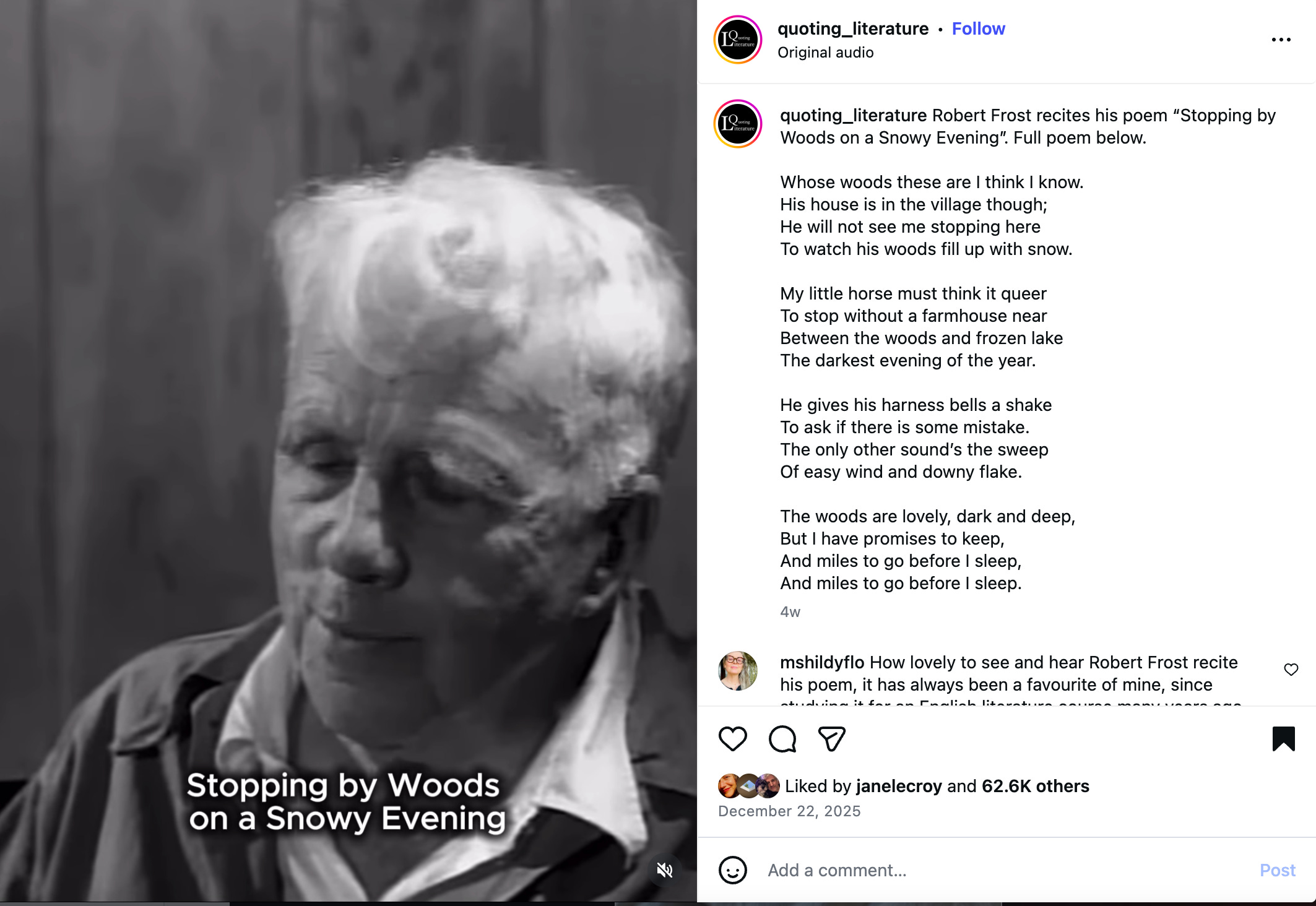Click the December 22, 2025 date link

point(789,811)
